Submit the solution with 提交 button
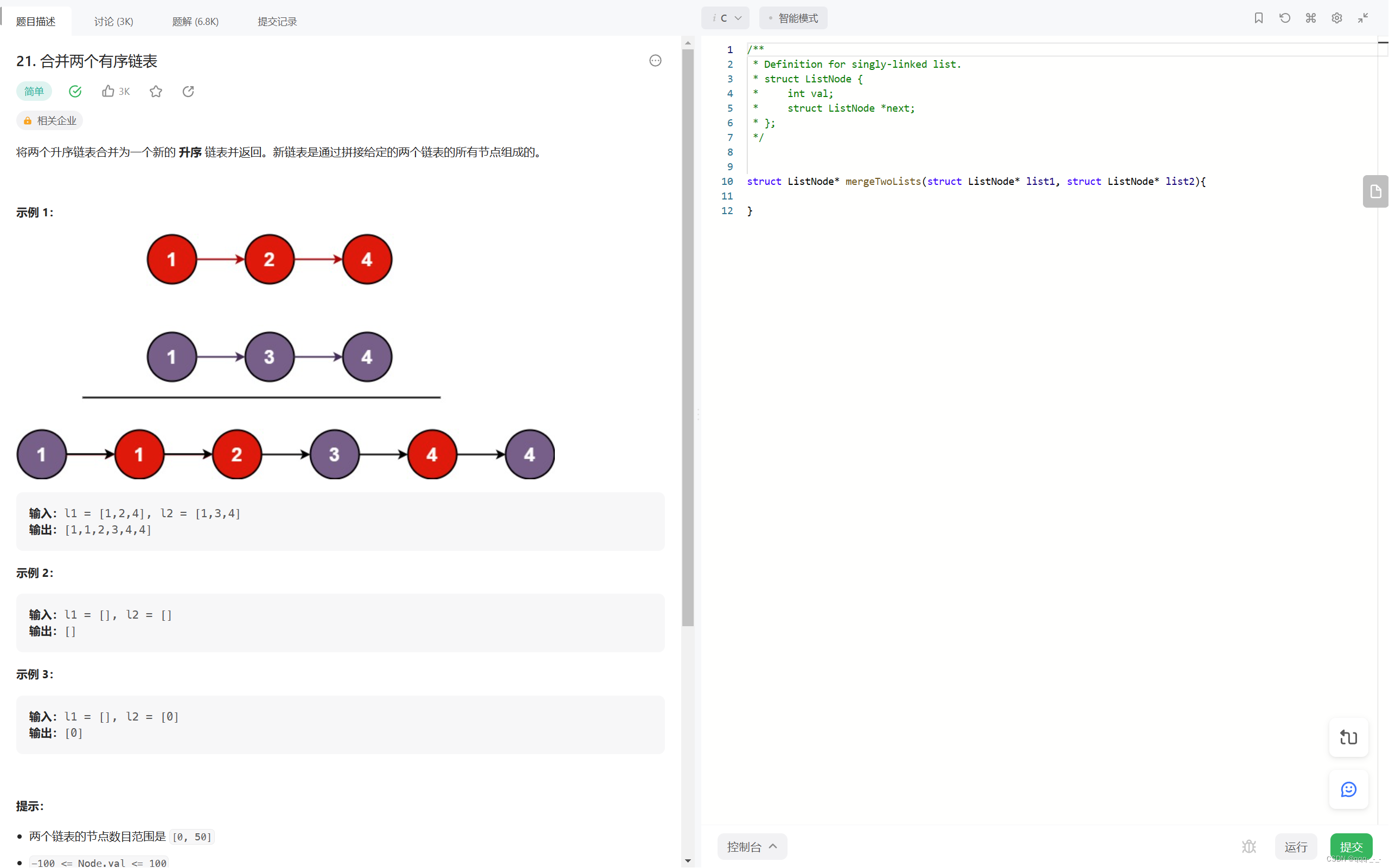 pos(1351,847)
